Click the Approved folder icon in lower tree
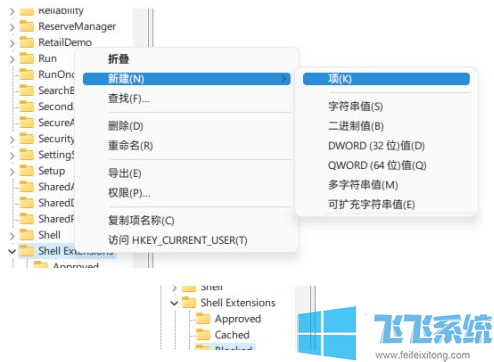This screenshot has width=494, height=362. pyautogui.click(x=203, y=319)
